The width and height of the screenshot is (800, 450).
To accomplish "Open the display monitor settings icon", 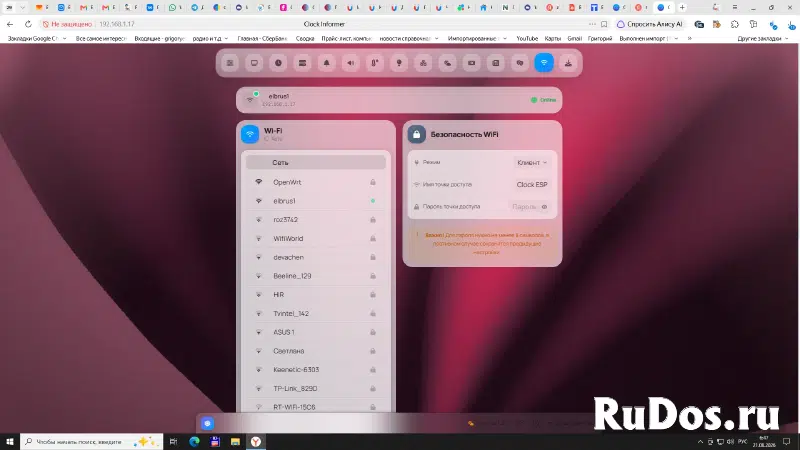I will point(254,63).
